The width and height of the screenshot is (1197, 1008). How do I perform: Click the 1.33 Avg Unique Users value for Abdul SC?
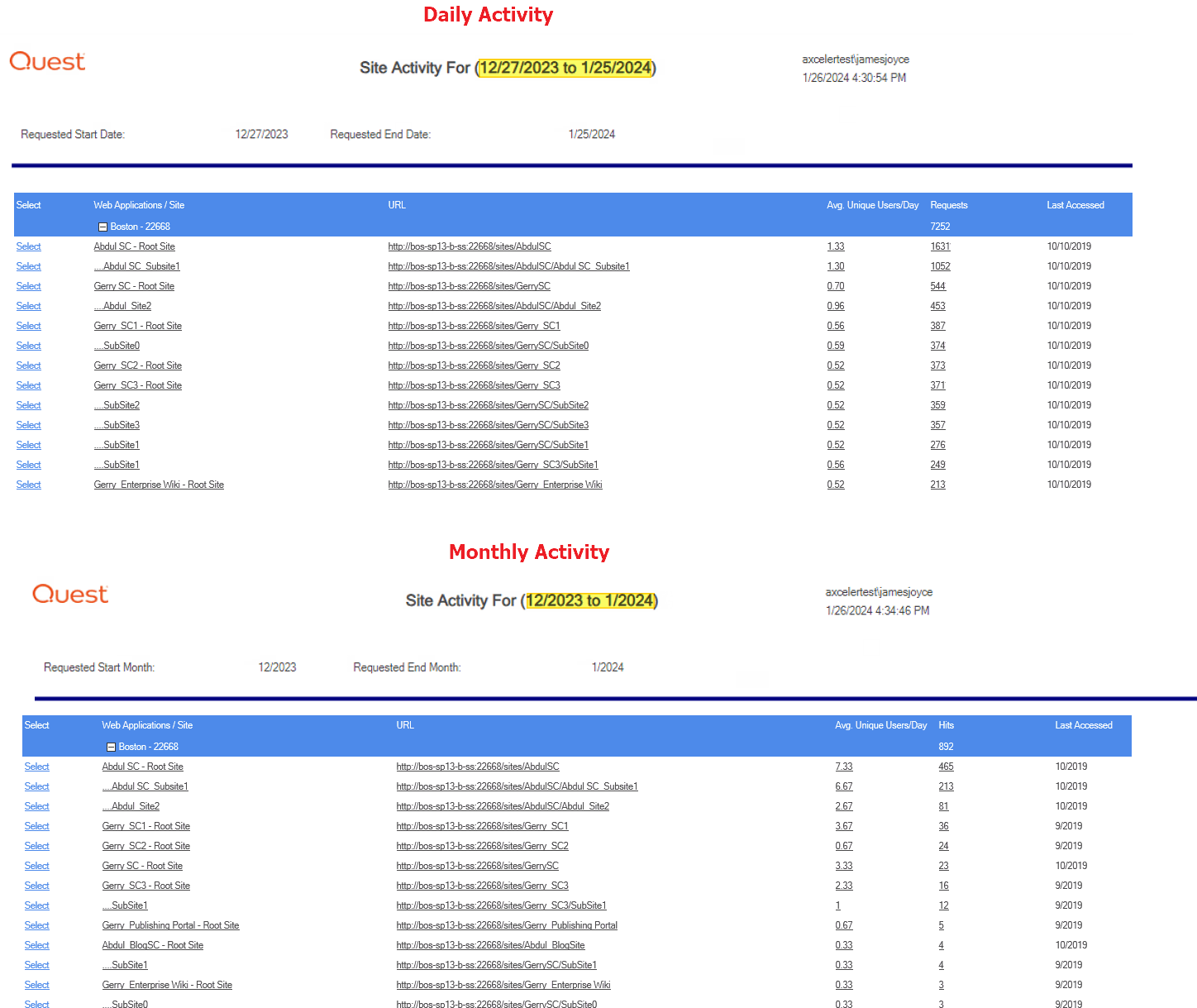pos(836,246)
